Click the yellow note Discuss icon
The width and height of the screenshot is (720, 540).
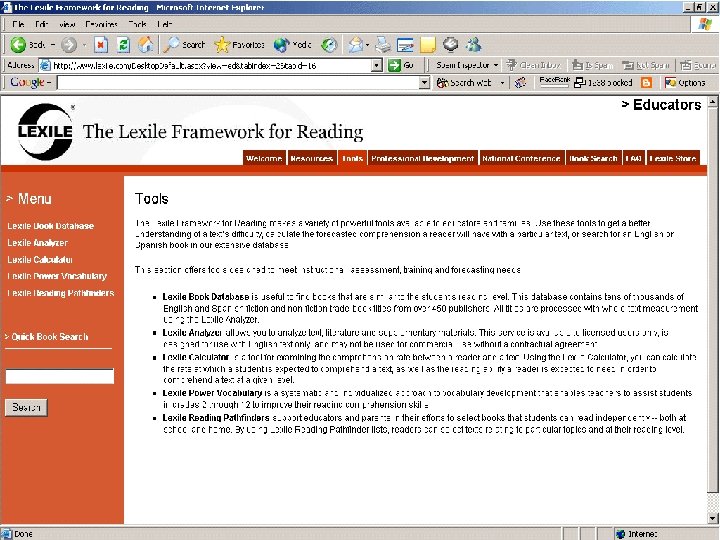coord(428,45)
